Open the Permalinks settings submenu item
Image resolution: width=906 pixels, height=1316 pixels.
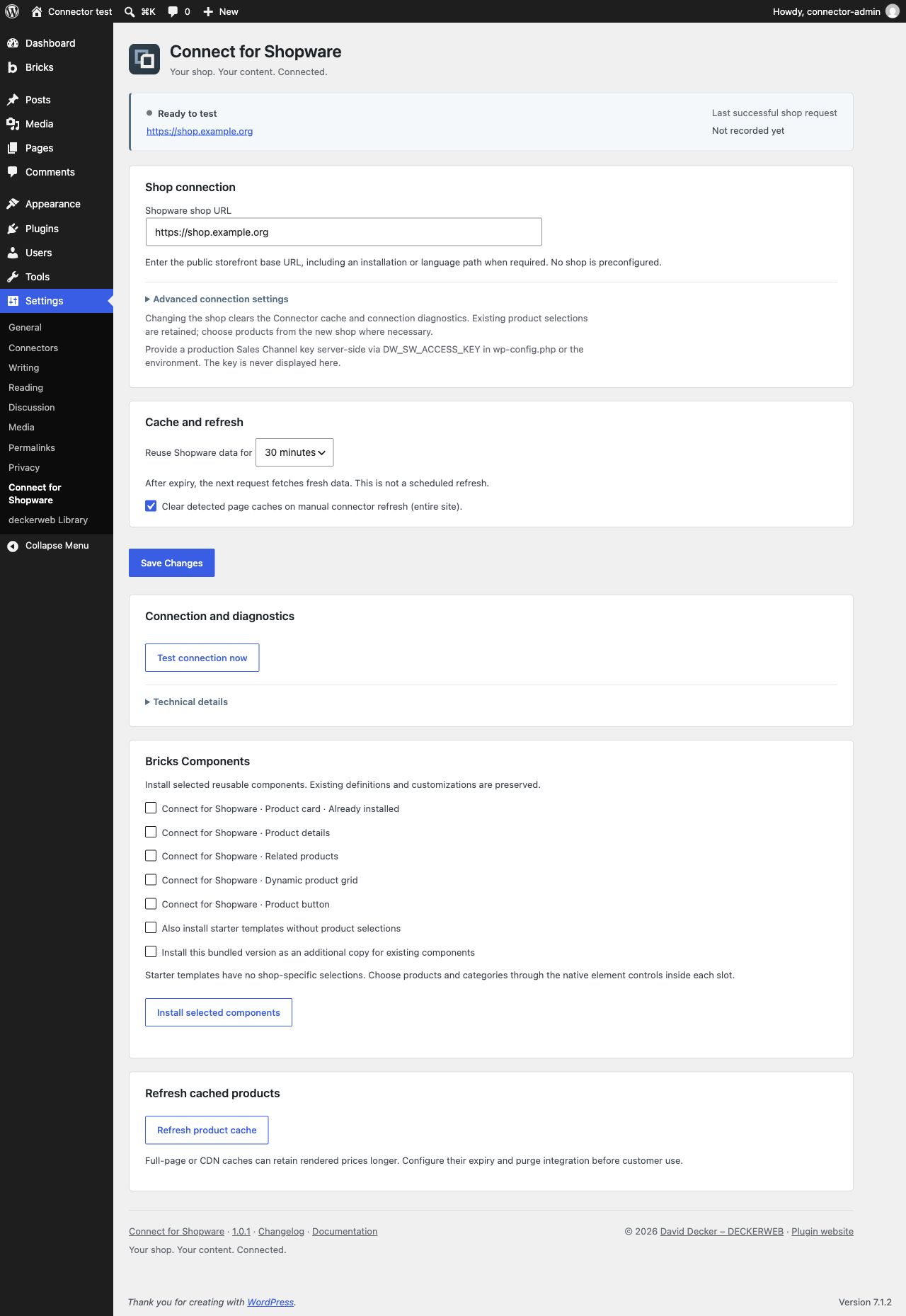32,447
